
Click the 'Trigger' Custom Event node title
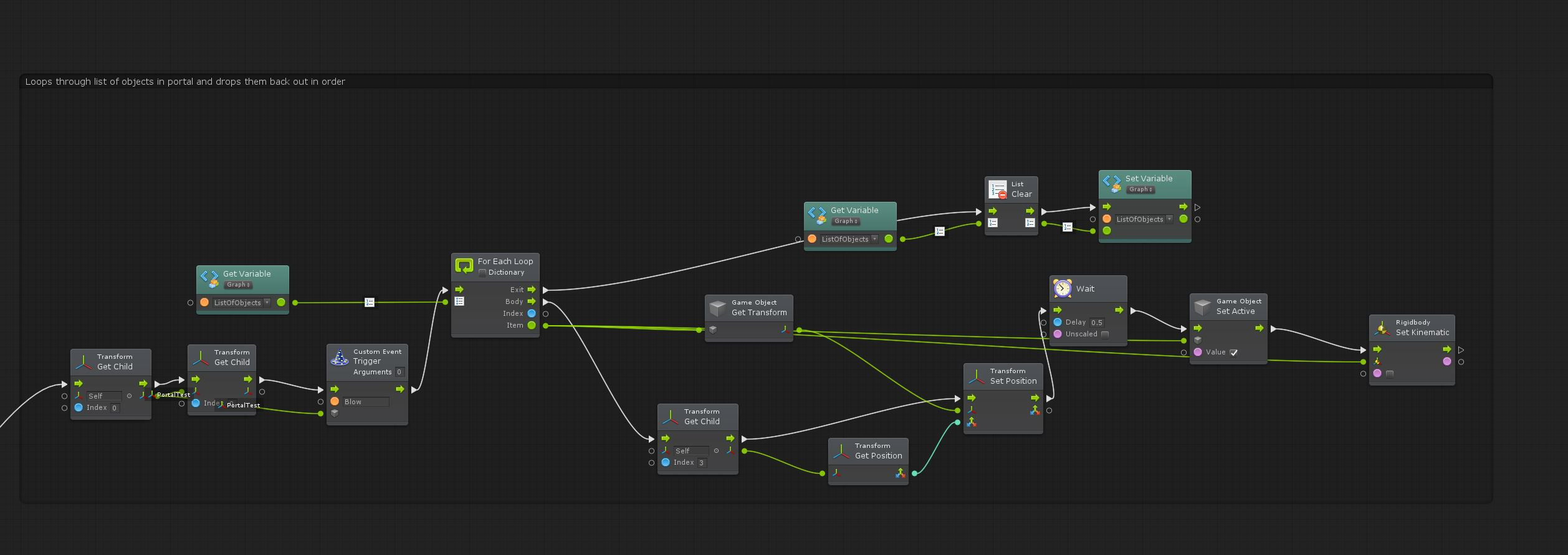367,361
